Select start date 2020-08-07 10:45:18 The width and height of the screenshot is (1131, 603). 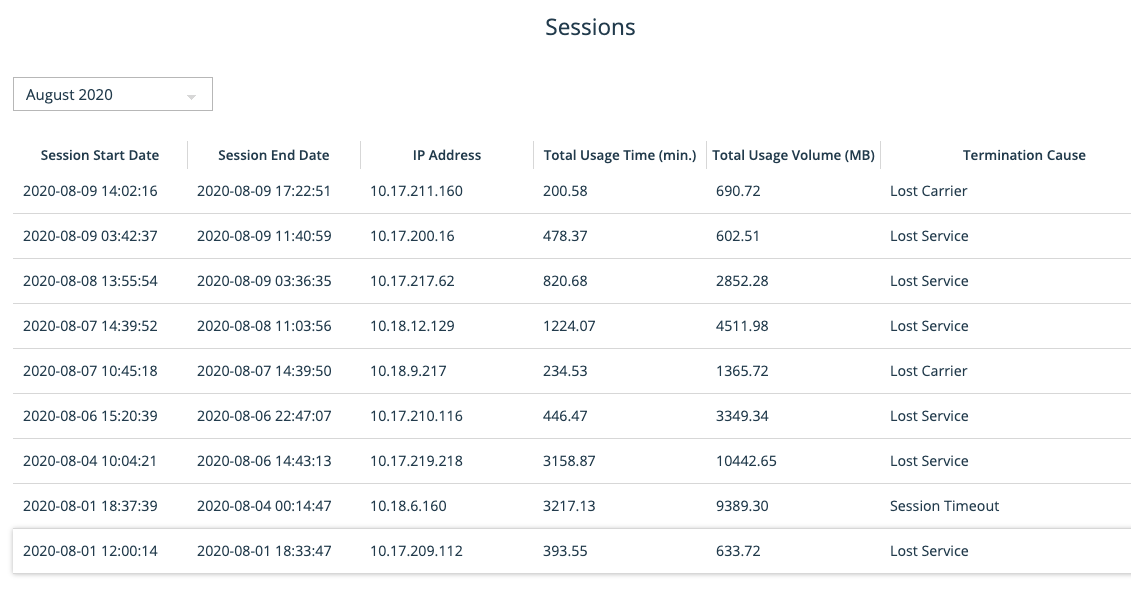(x=90, y=371)
